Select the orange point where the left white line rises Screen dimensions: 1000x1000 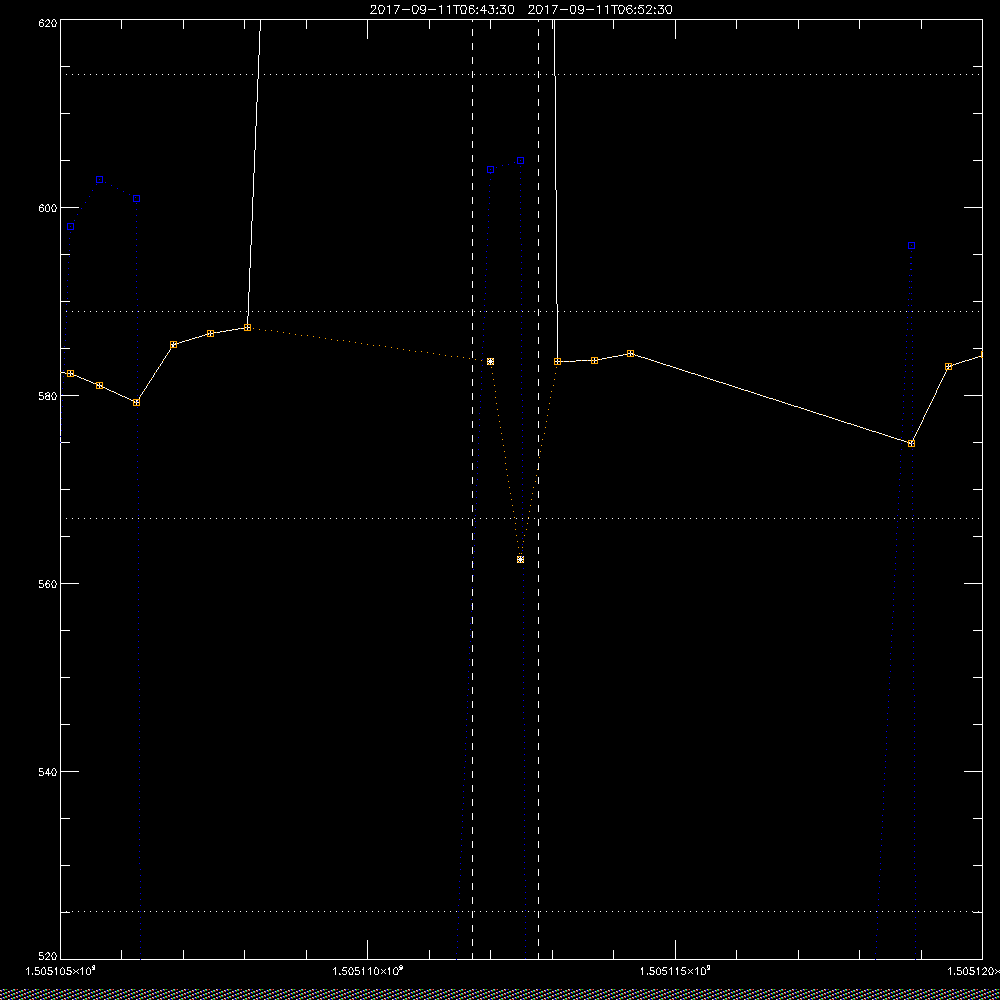247,328
